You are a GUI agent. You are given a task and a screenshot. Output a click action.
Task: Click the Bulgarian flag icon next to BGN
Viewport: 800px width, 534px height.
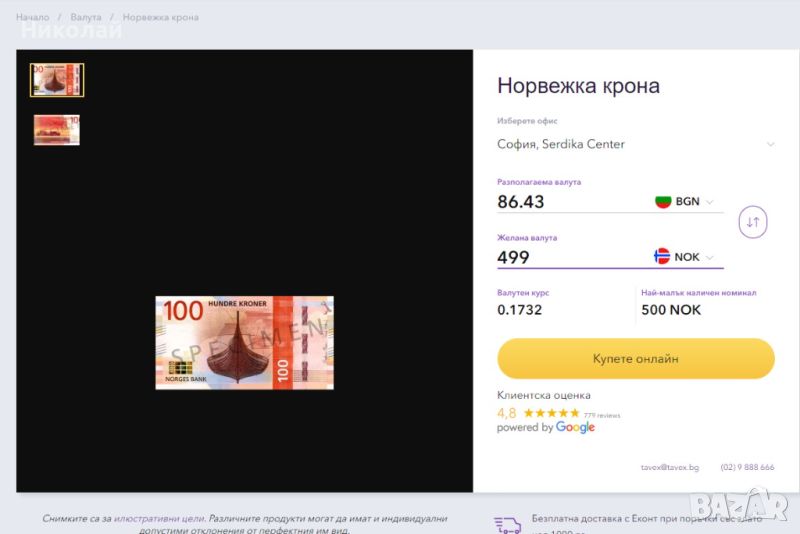663,201
